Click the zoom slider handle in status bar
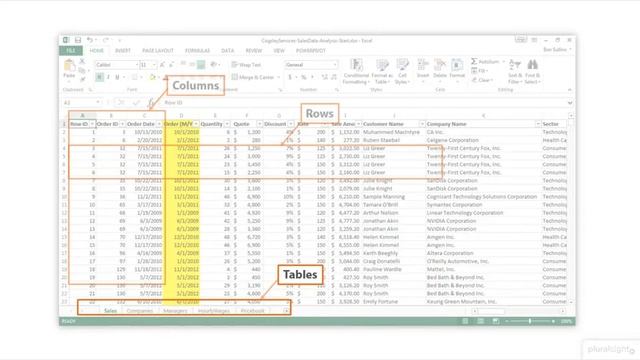 coord(530,321)
